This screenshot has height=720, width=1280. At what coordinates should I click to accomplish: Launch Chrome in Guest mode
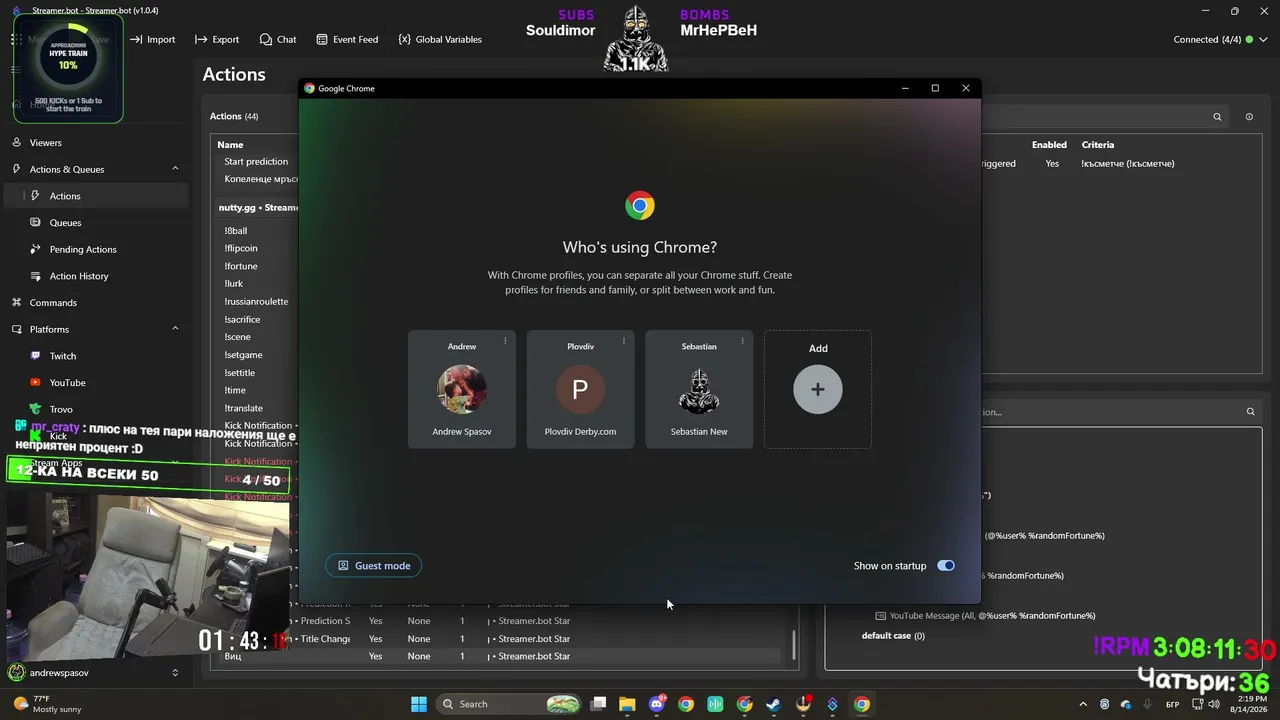[374, 566]
